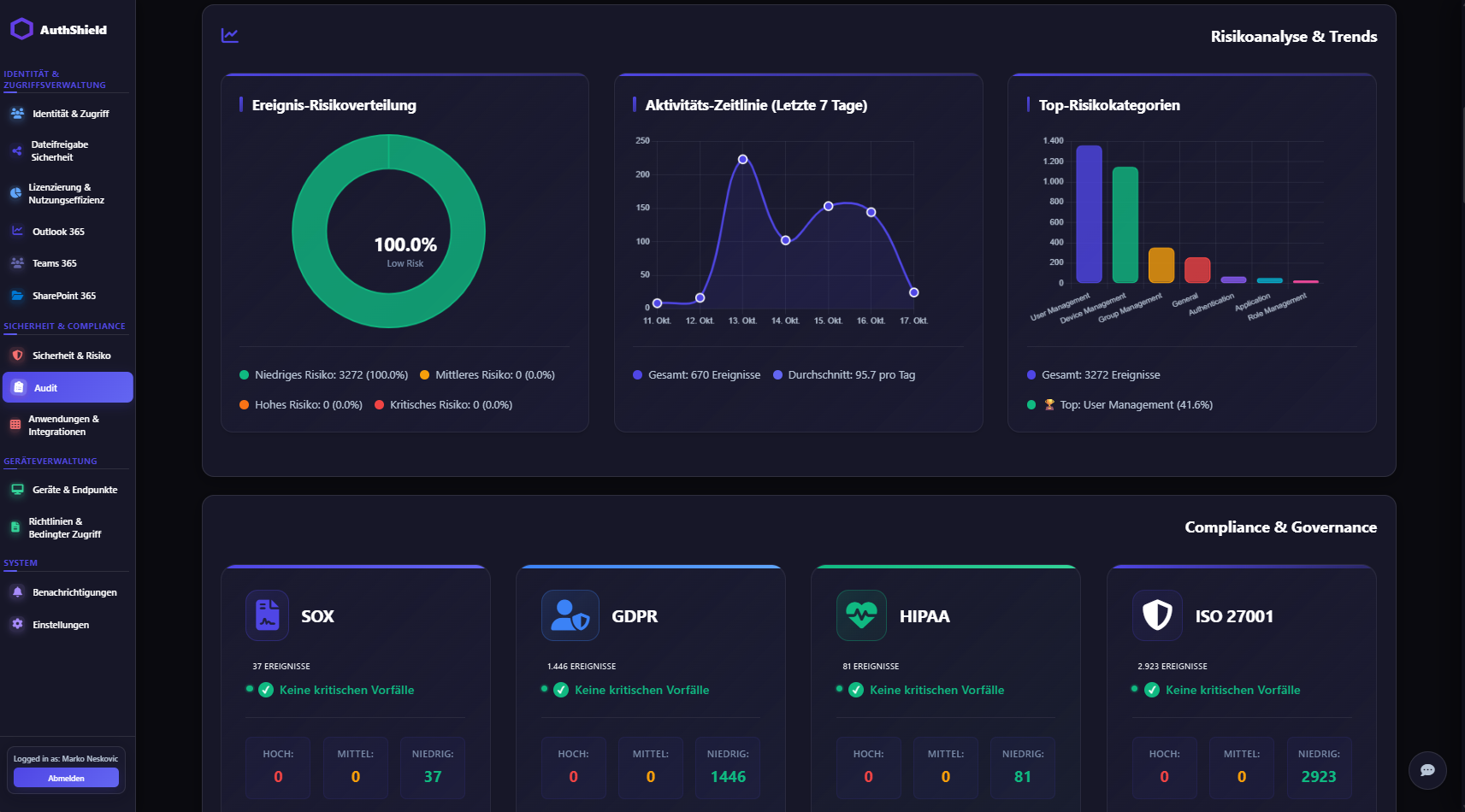The image size is (1465, 812).
Task: Open the chat support bubble icon
Action: coord(1427,770)
